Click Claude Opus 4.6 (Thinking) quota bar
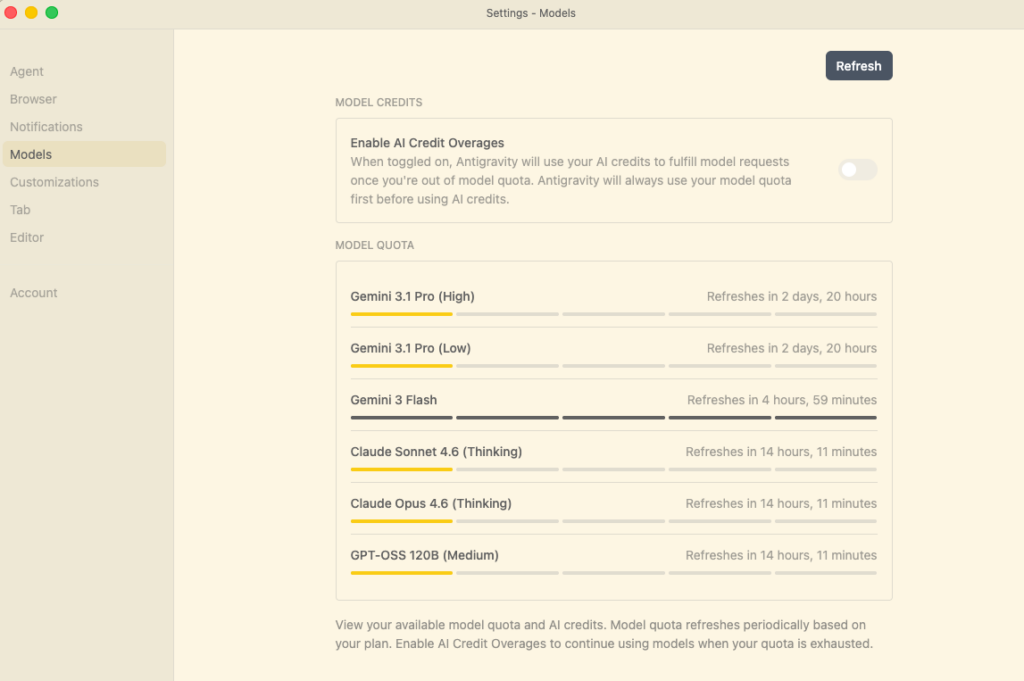Screen dimensions: 1024x681 pos(613,521)
